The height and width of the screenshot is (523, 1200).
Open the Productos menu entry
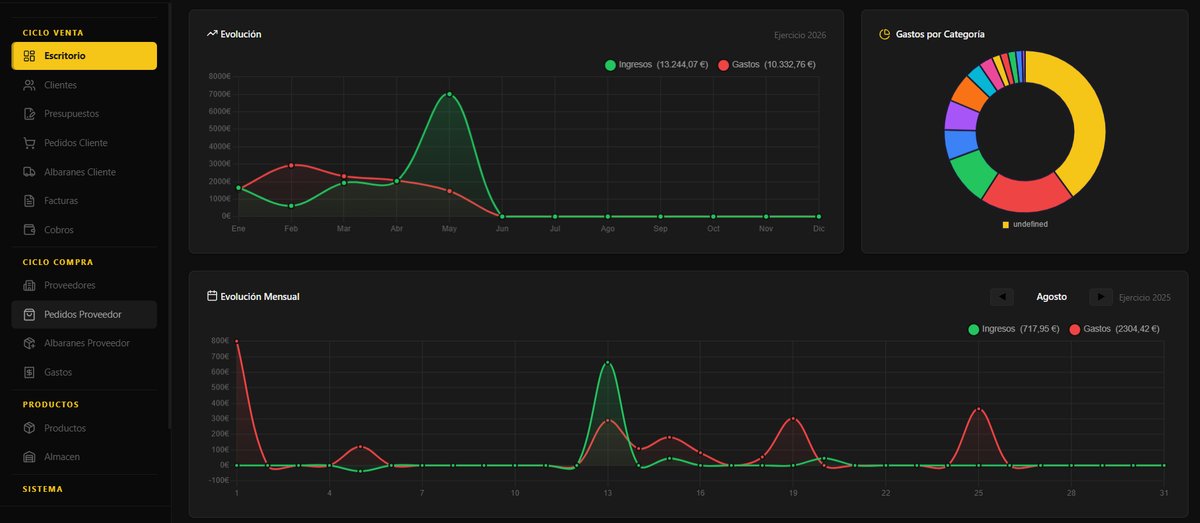pos(84,428)
